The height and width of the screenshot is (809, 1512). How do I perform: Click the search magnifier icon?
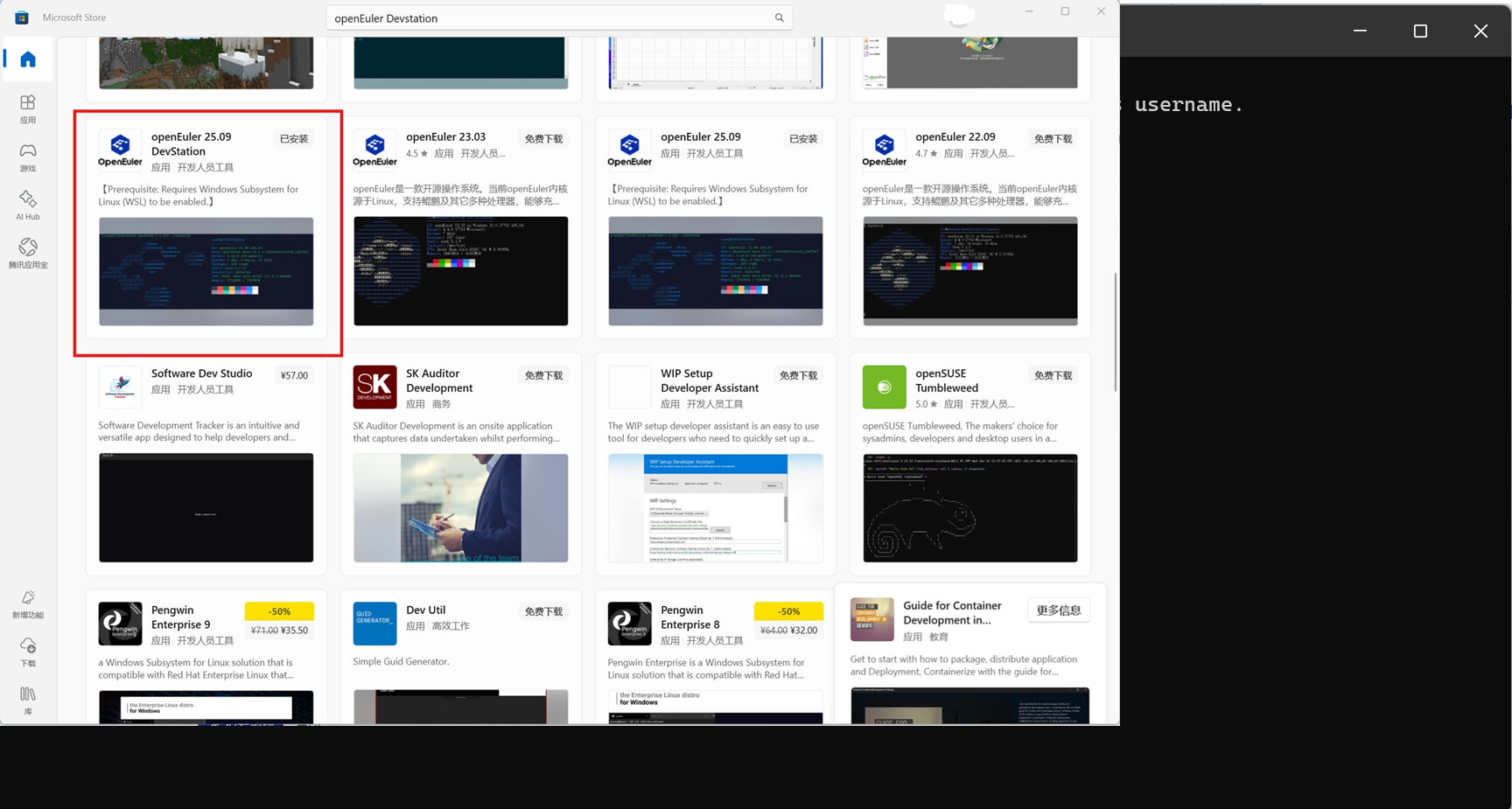pos(779,17)
